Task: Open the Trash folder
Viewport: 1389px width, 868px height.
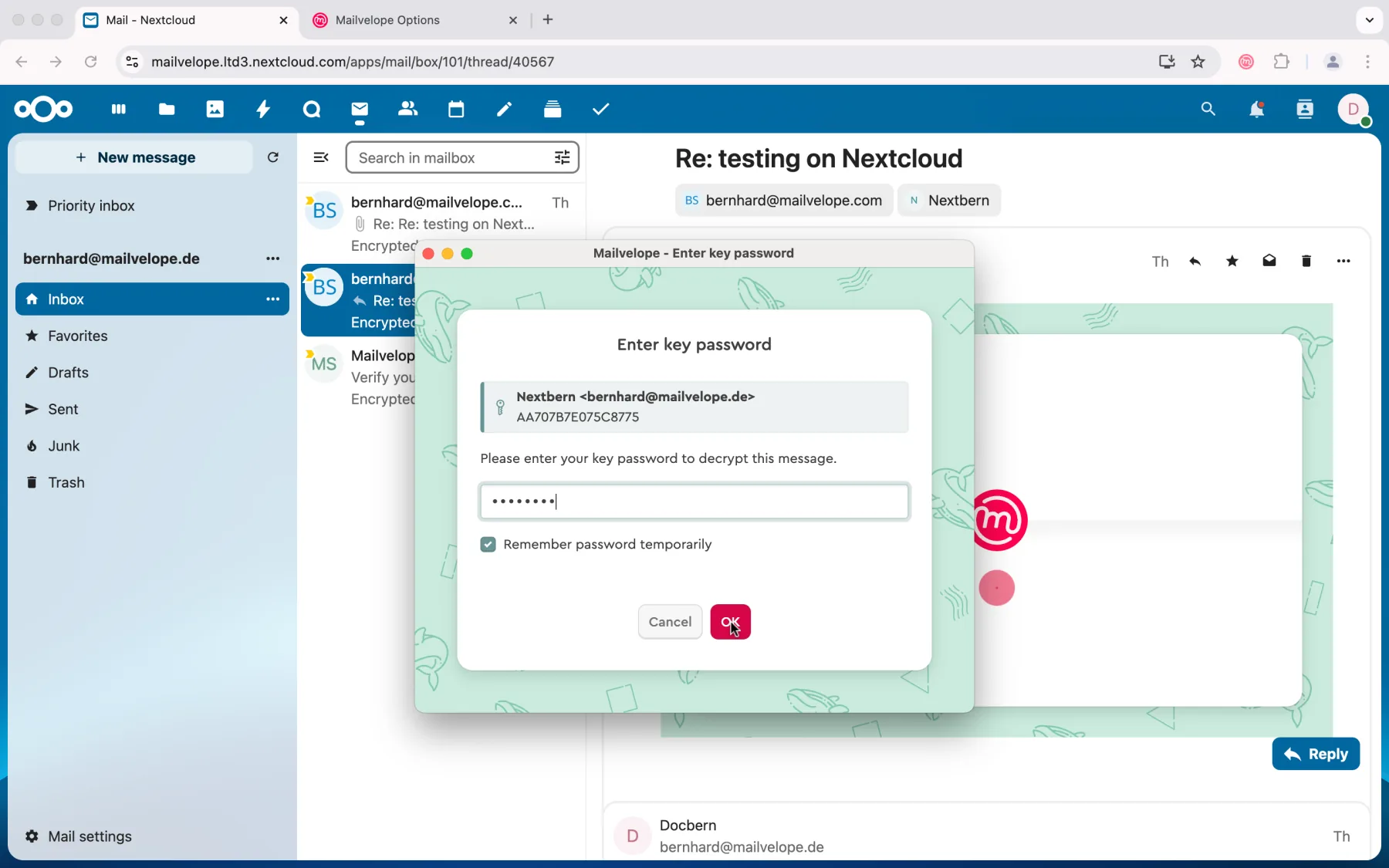Action: (x=152, y=483)
